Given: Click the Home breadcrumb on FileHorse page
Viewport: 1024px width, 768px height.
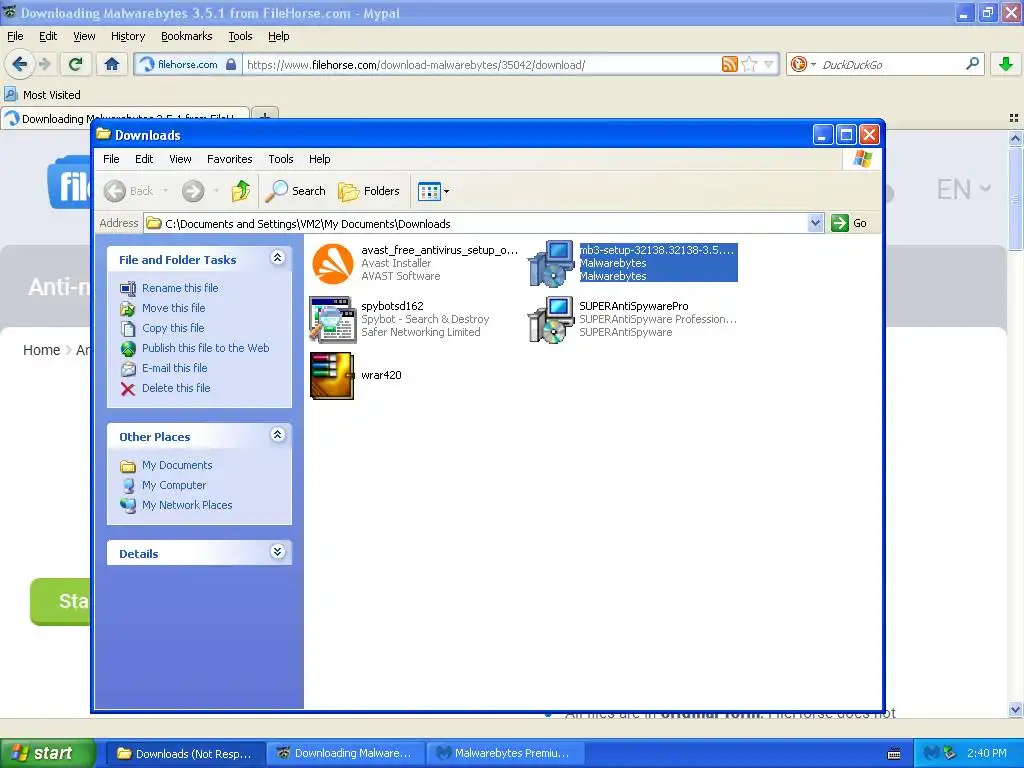Looking at the screenshot, I should click(41, 350).
